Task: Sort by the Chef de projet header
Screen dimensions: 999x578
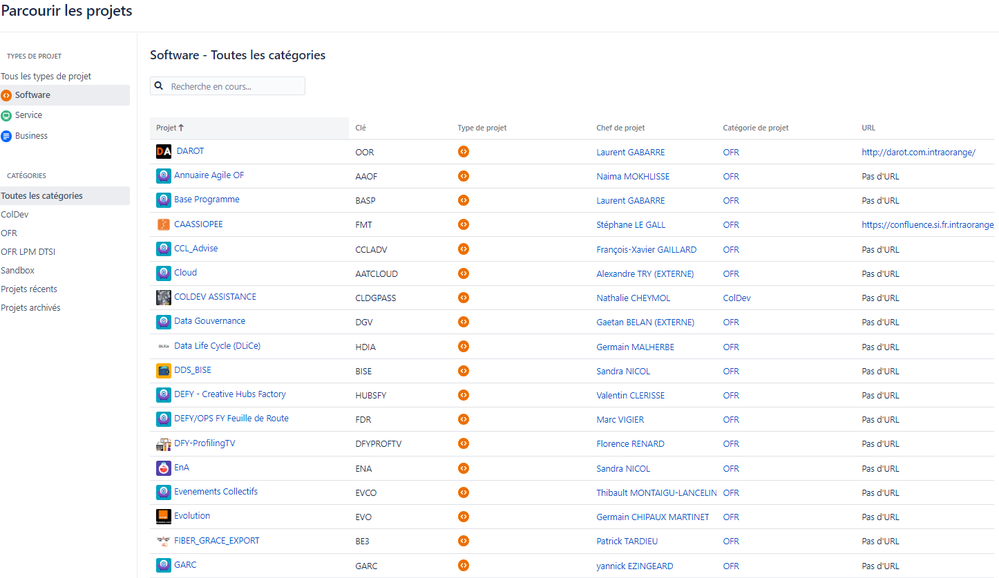Action: coord(621,127)
